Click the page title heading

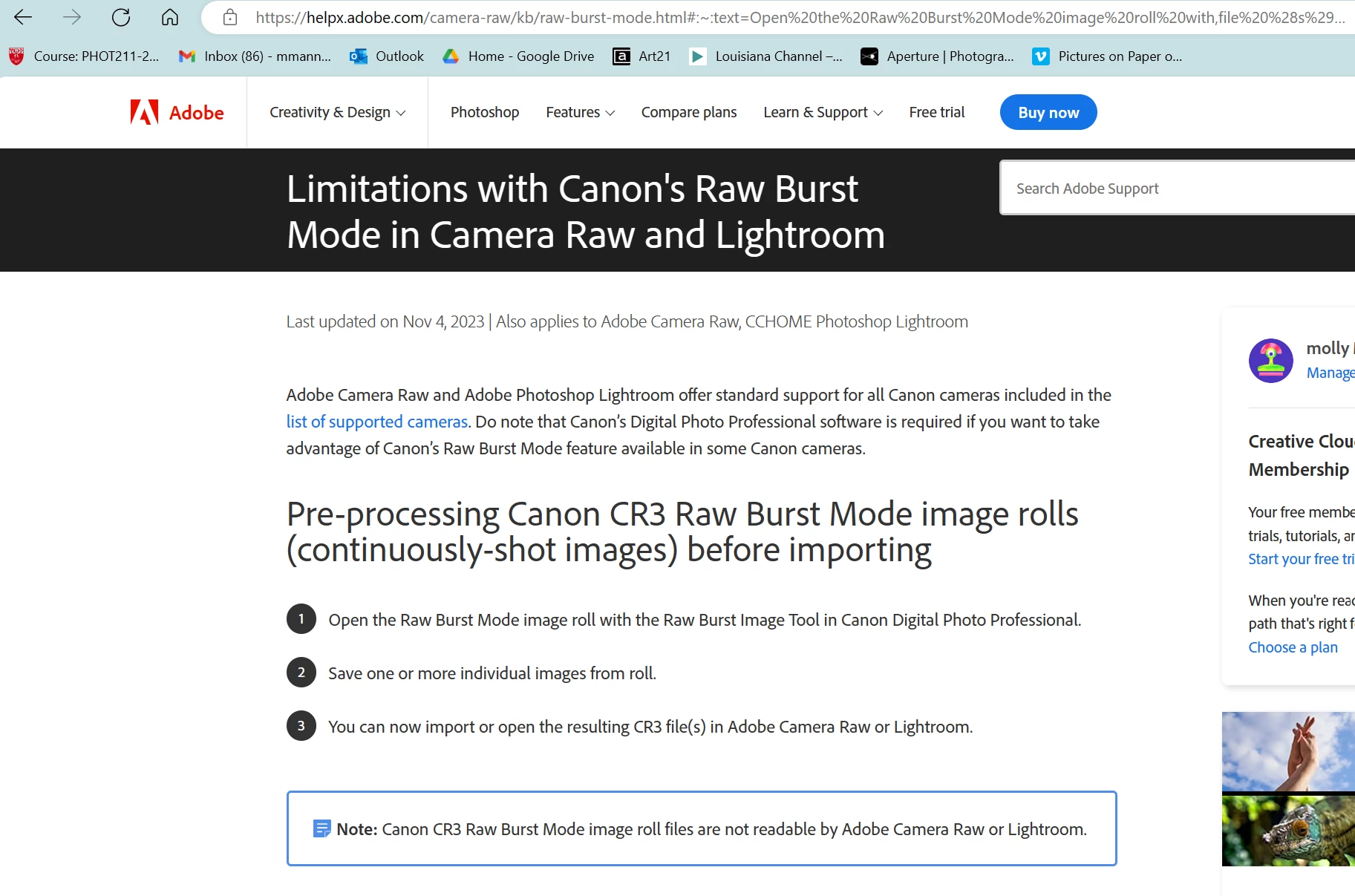[586, 212]
